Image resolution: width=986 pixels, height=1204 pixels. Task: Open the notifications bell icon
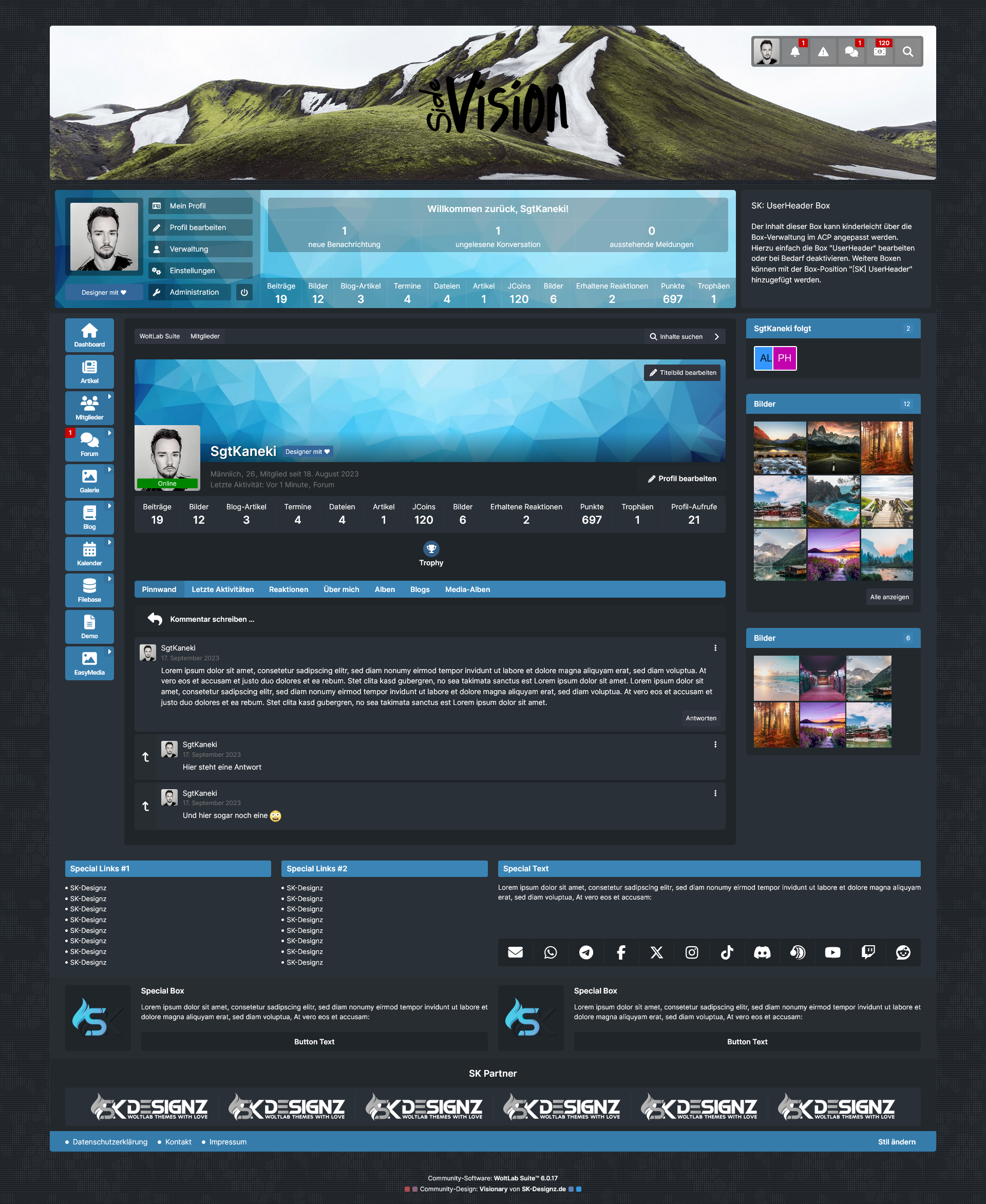pyautogui.click(x=794, y=52)
